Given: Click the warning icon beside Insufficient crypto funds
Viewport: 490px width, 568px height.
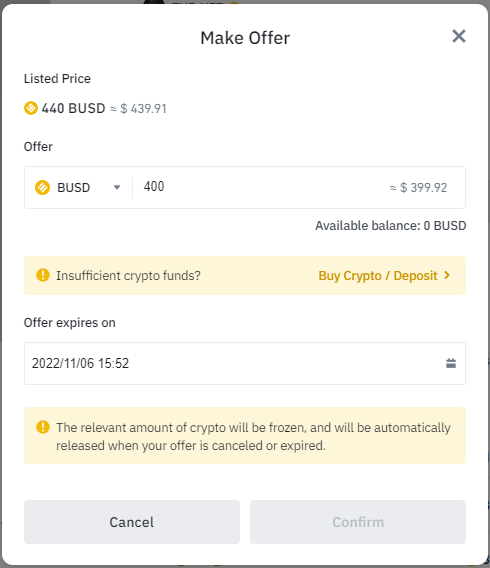Looking at the screenshot, I should tap(43, 275).
